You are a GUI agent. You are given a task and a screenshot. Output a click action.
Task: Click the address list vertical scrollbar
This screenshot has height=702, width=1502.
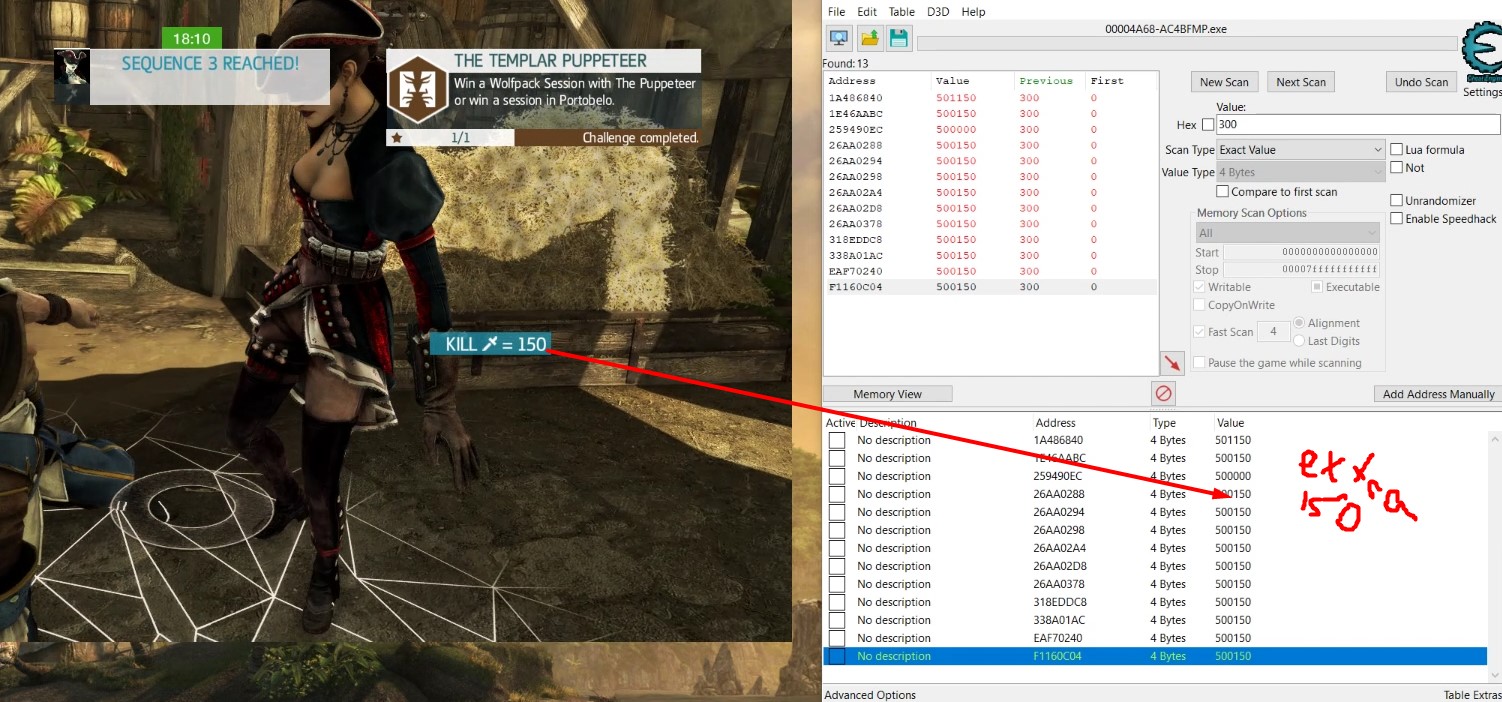pyautogui.click(x=1495, y=550)
